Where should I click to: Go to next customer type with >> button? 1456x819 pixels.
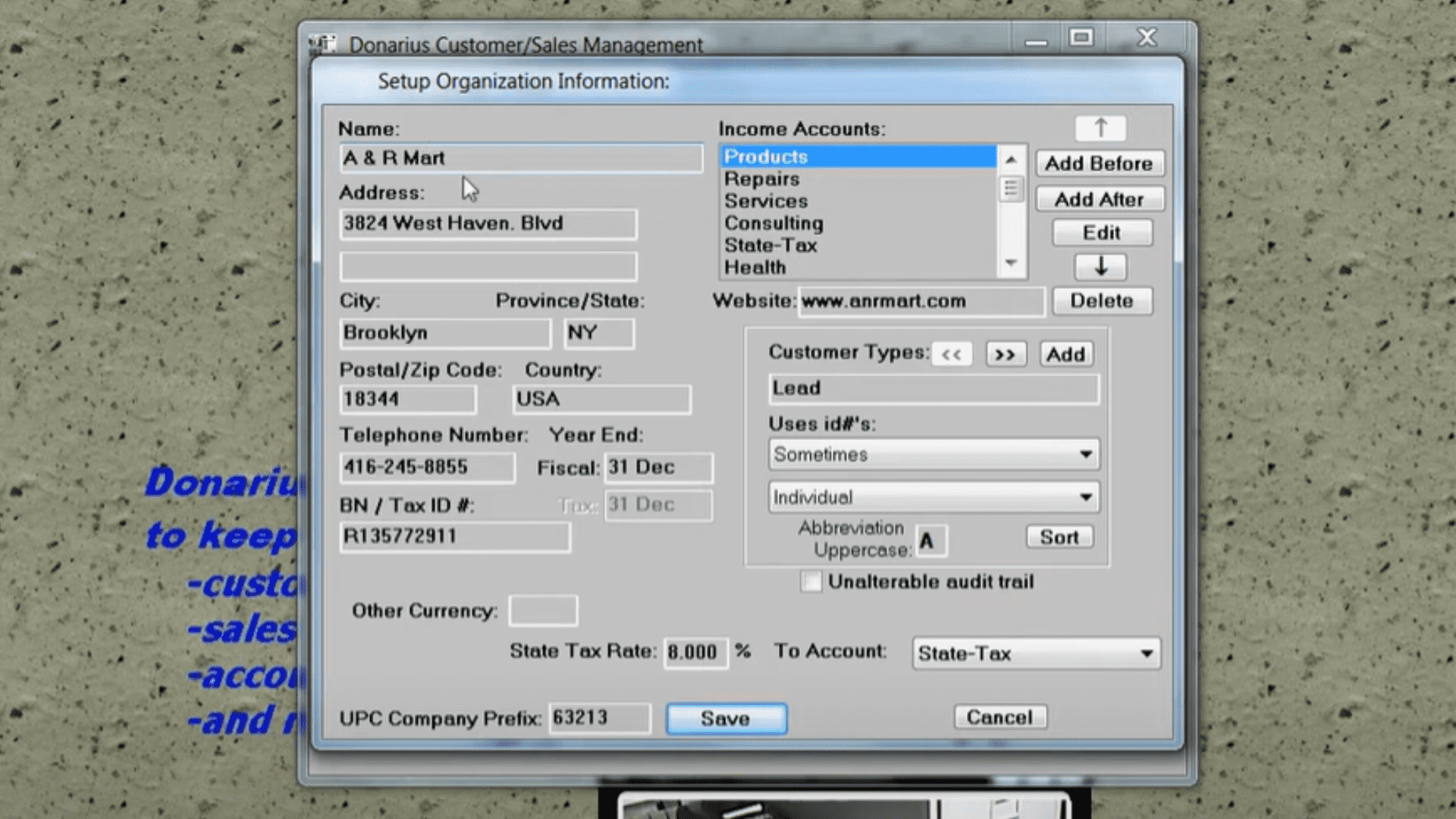(1006, 354)
